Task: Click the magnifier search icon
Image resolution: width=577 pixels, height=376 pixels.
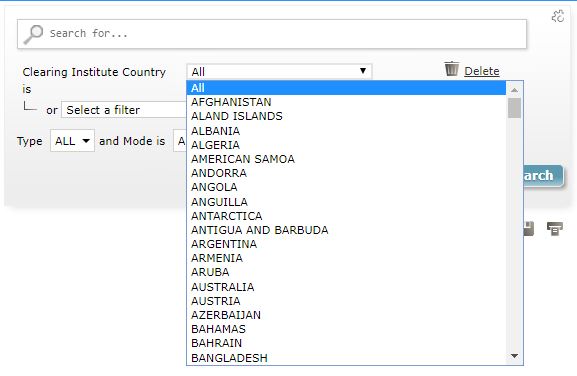Action: pos(33,34)
